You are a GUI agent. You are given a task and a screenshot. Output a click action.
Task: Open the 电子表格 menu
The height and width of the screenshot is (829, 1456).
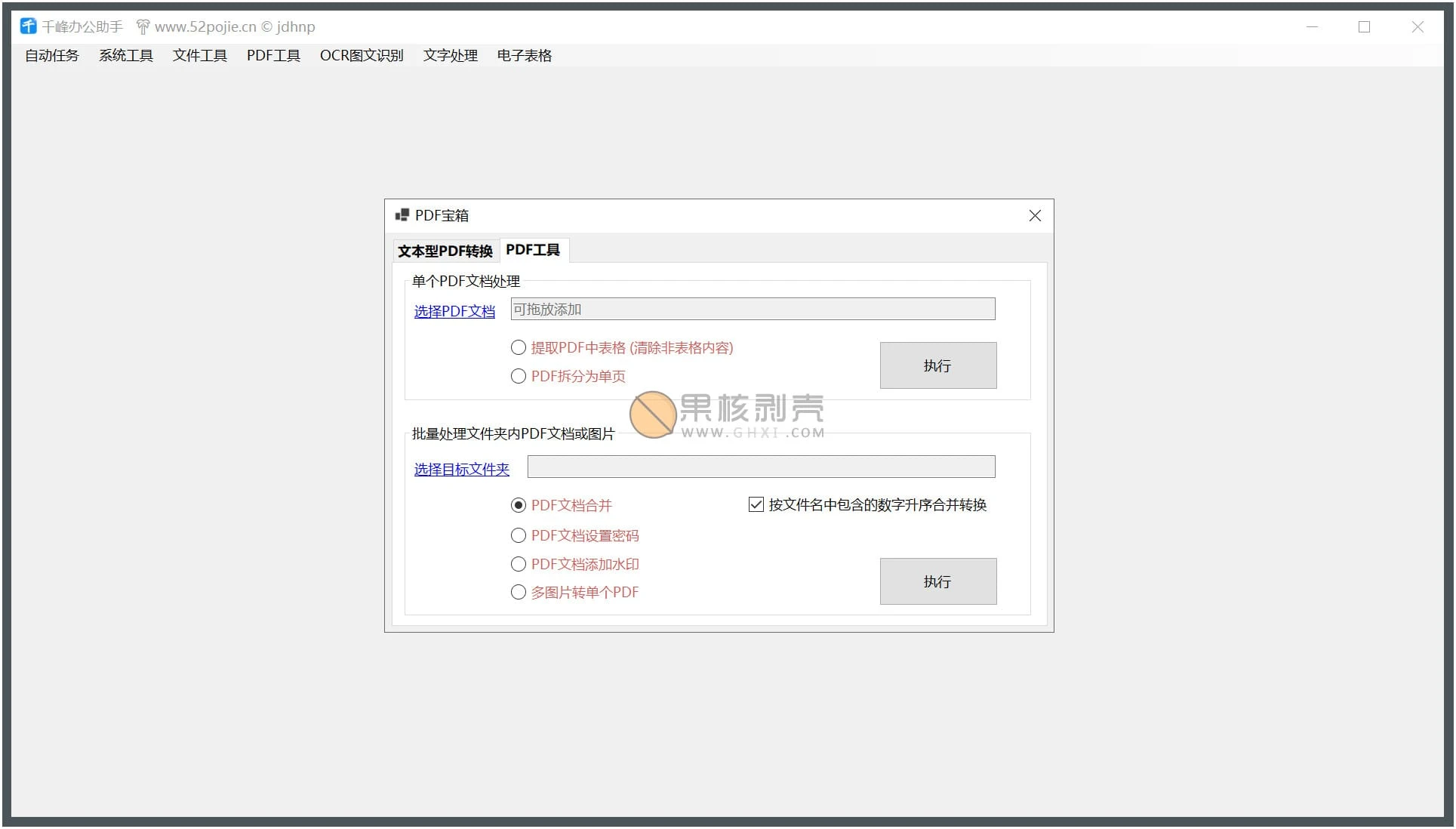pyautogui.click(x=525, y=56)
